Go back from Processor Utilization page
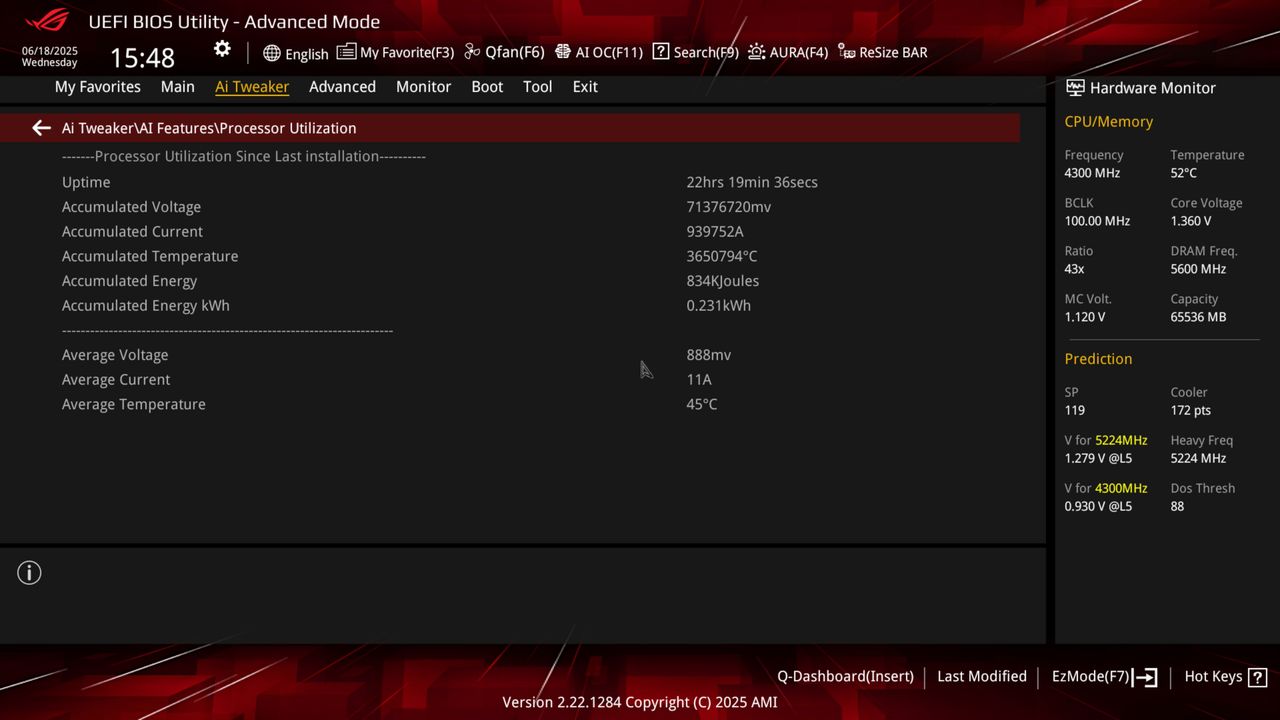 point(41,128)
